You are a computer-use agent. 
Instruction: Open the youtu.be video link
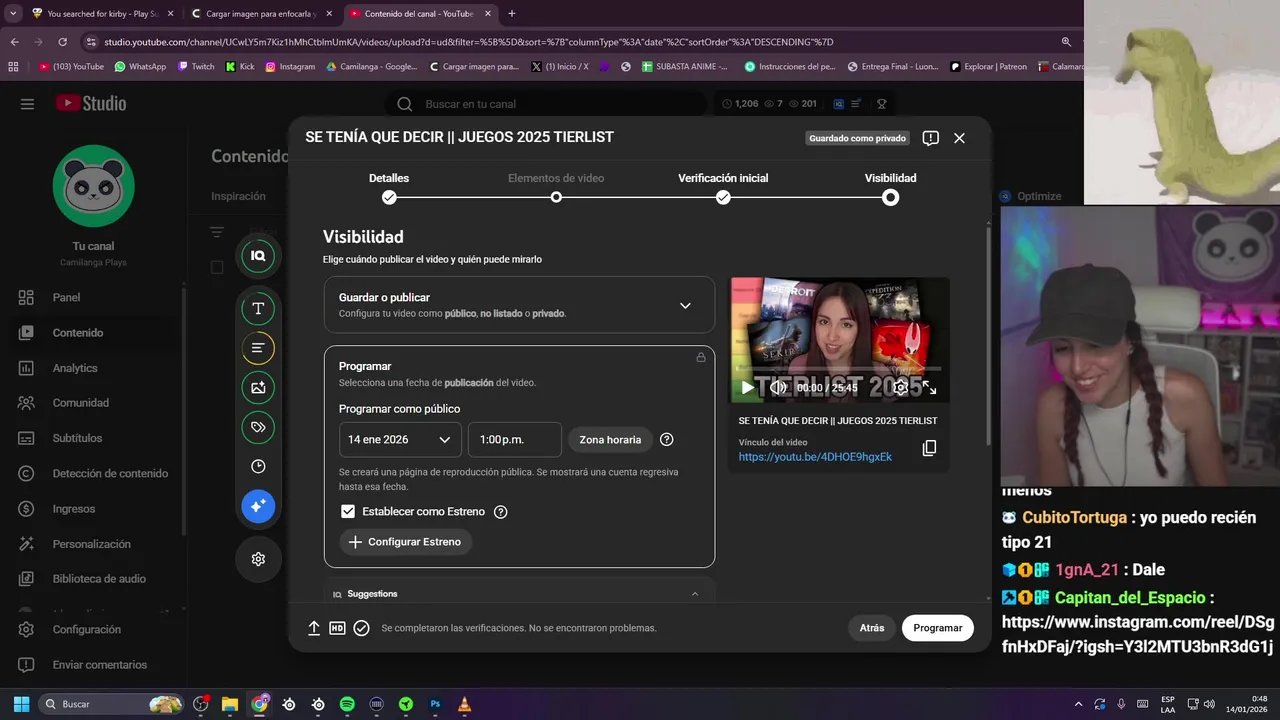pos(815,457)
